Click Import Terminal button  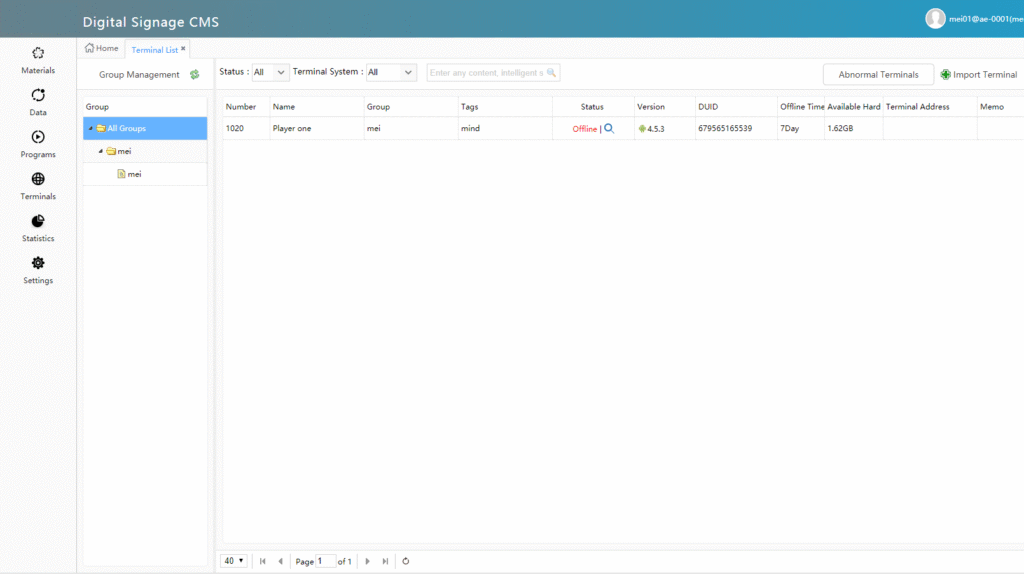(979, 75)
